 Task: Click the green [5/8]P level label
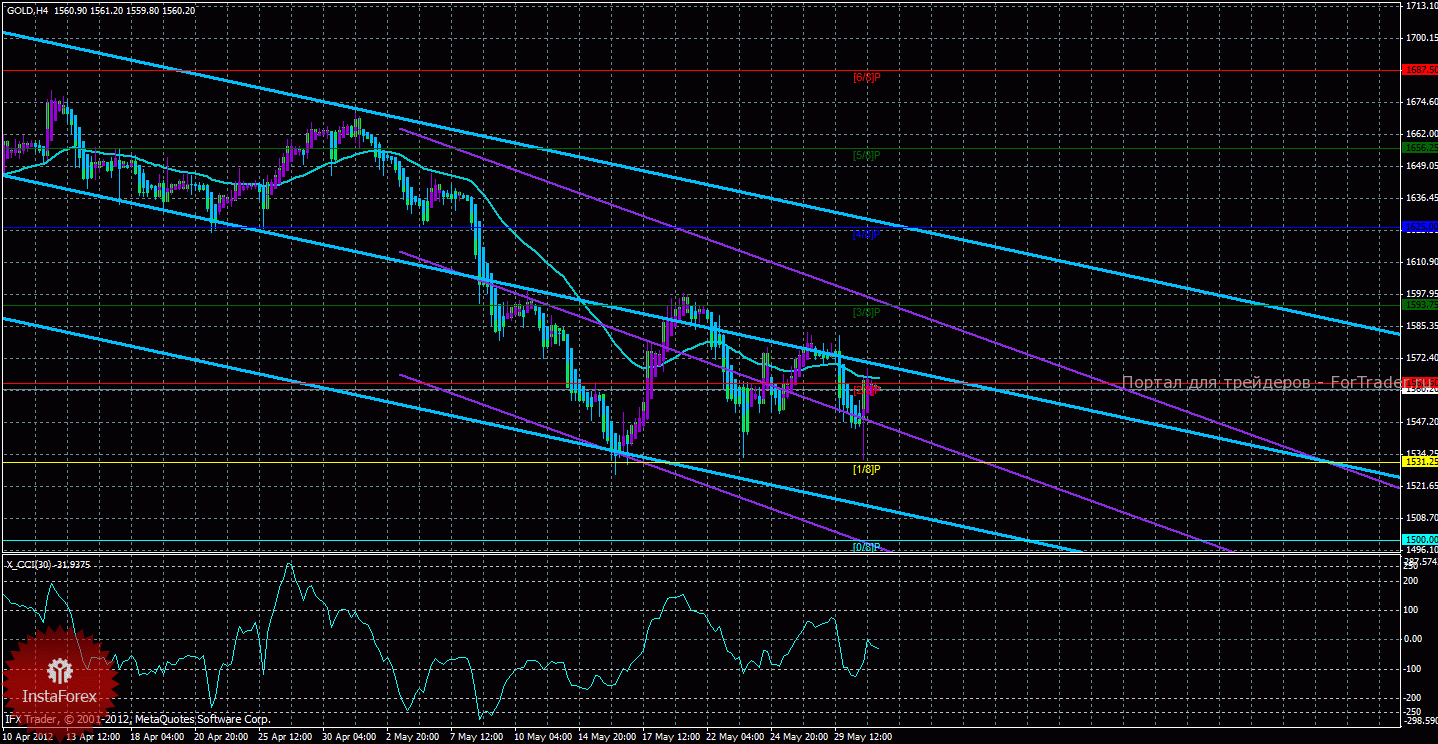(x=866, y=155)
